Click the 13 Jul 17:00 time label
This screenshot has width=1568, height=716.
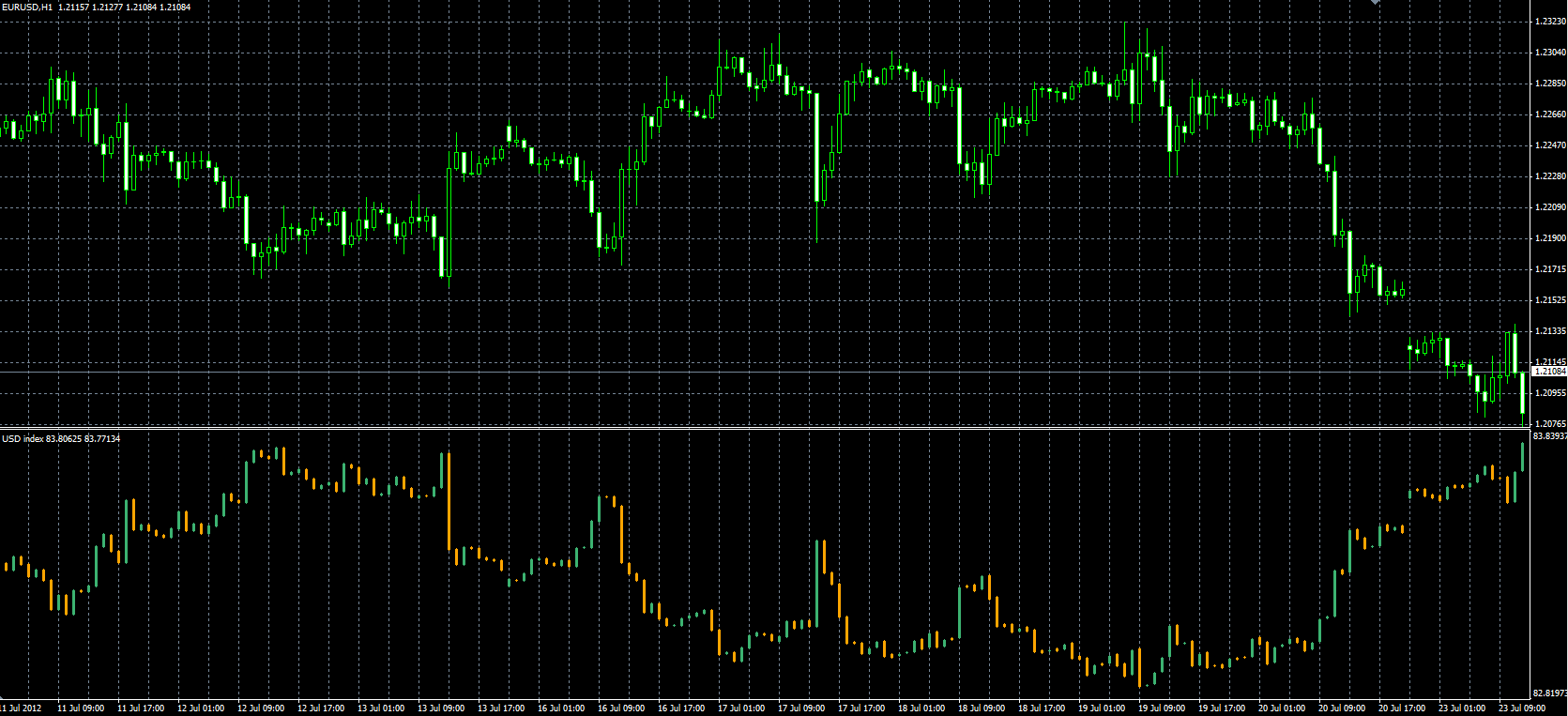point(501,708)
